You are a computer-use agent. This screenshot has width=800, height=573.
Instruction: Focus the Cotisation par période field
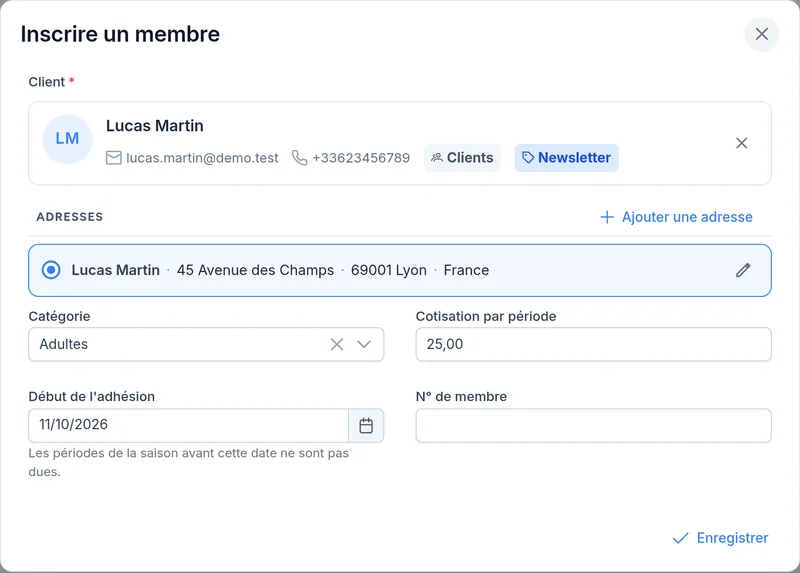click(593, 344)
